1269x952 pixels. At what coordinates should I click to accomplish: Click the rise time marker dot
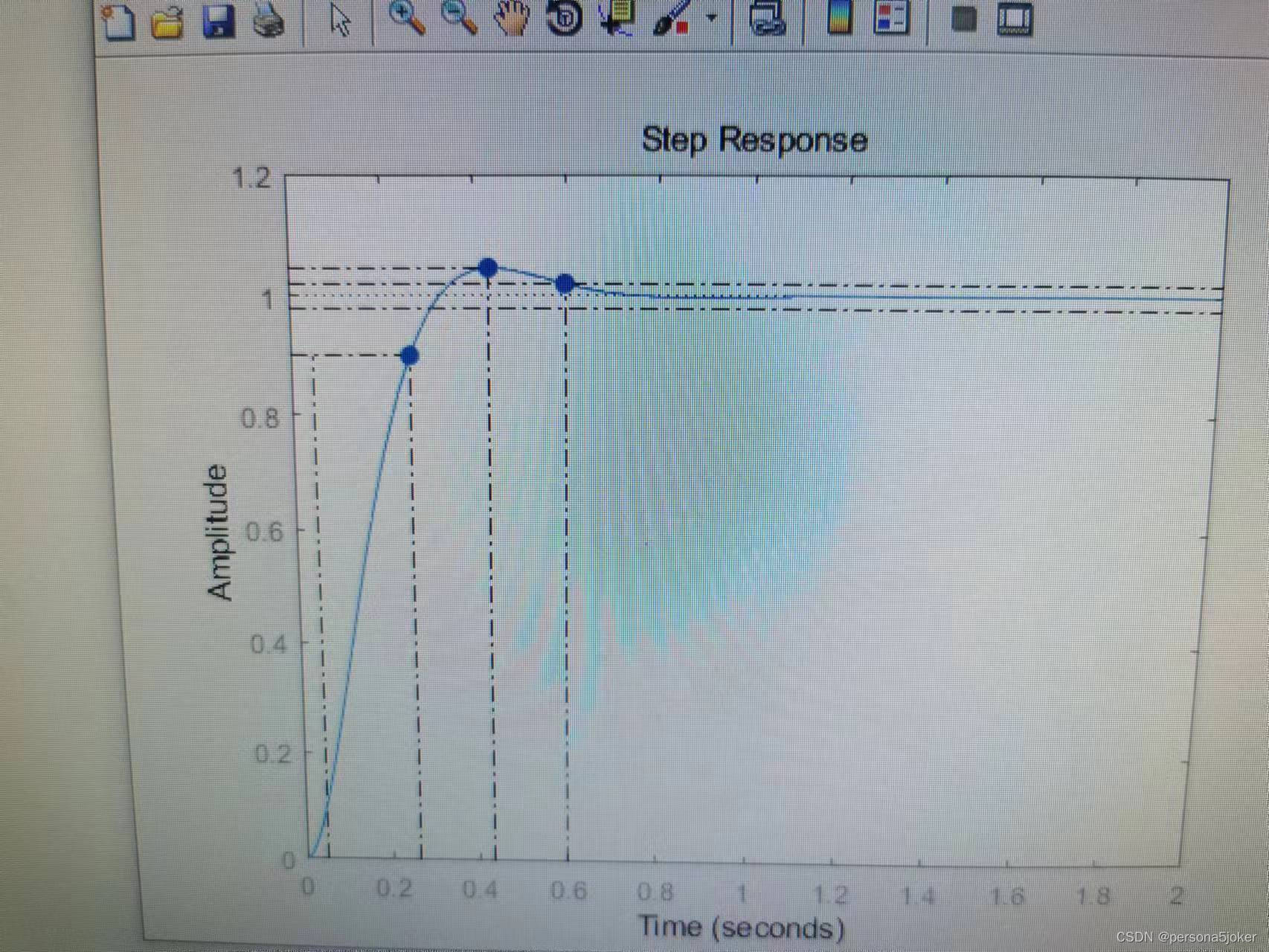coord(409,356)
